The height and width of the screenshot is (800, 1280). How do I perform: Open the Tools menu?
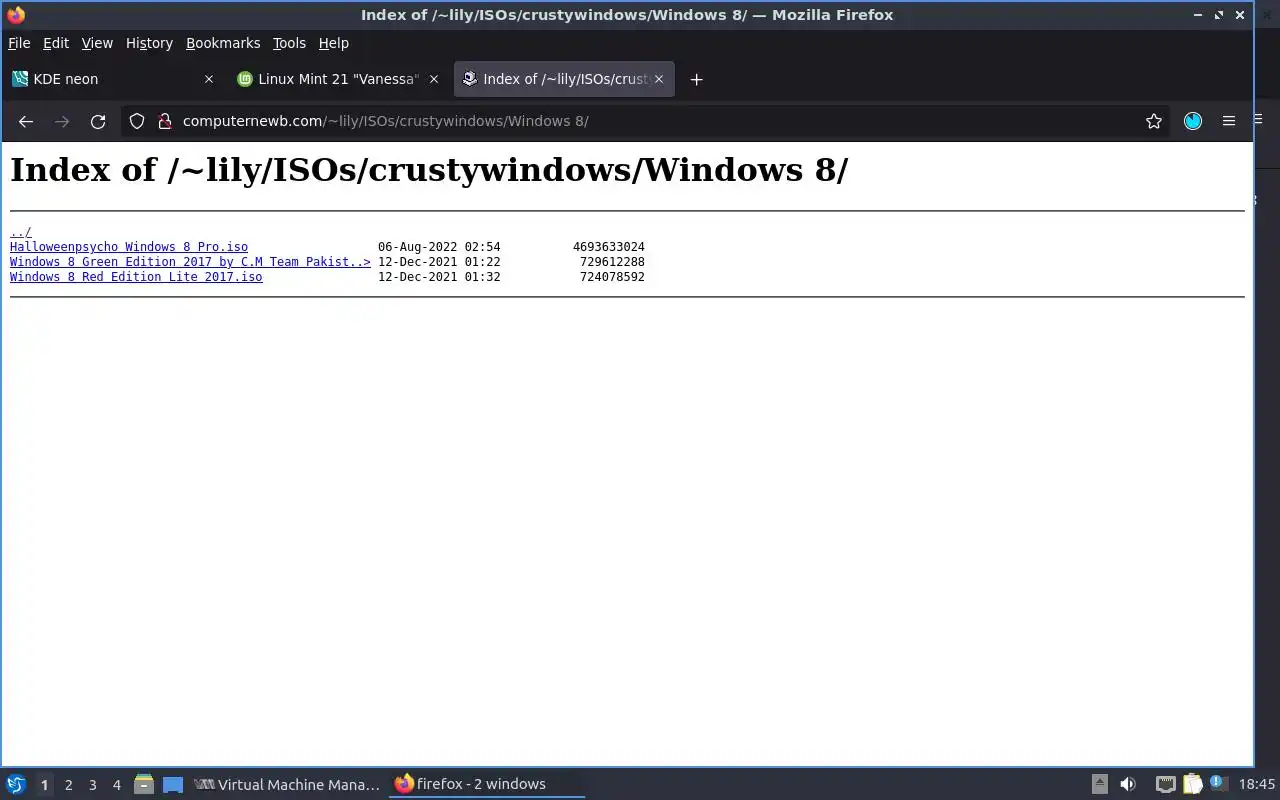pyautogui.click(x=289, y=43)
